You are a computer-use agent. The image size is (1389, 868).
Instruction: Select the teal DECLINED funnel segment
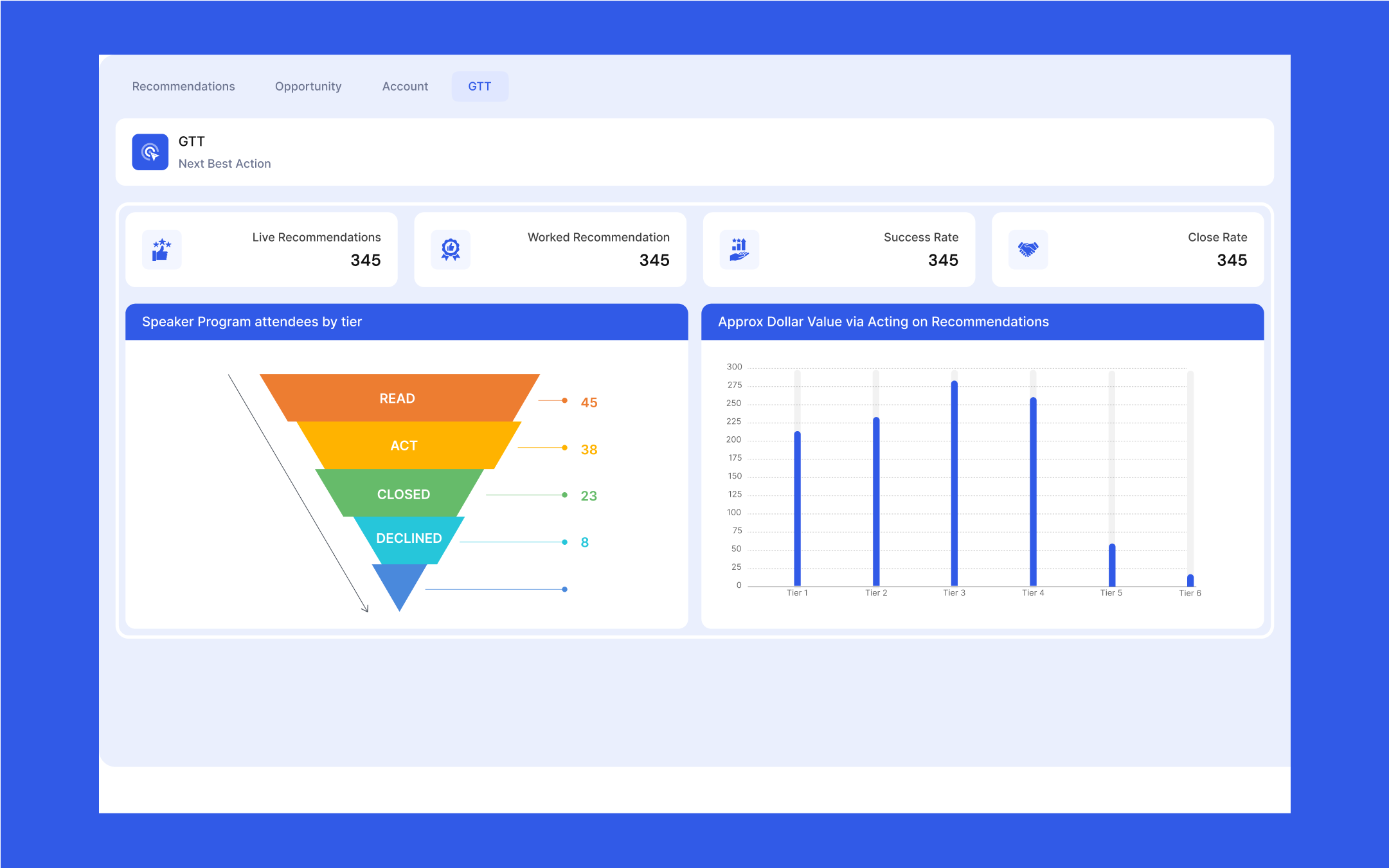pyautogui.click(x=409, y=538)
